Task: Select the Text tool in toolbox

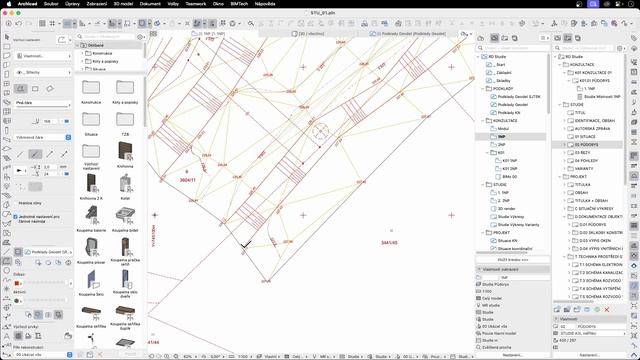Action: pos(7,336)
